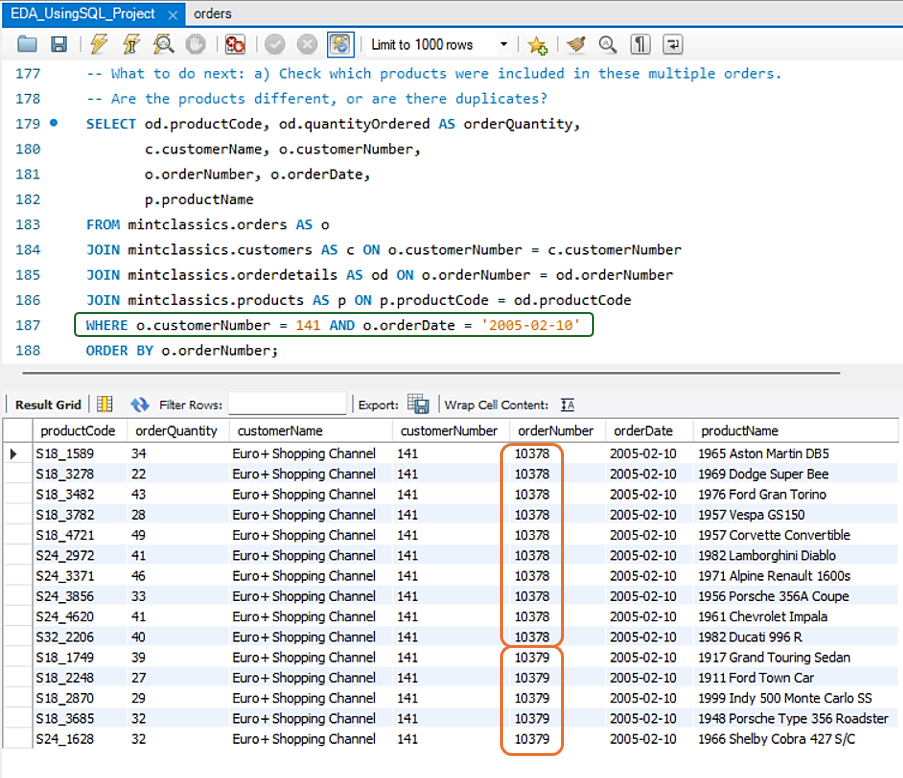Select cell S24_2972
This screenshot has height=778, width=903.
click(x=80, y=556)
